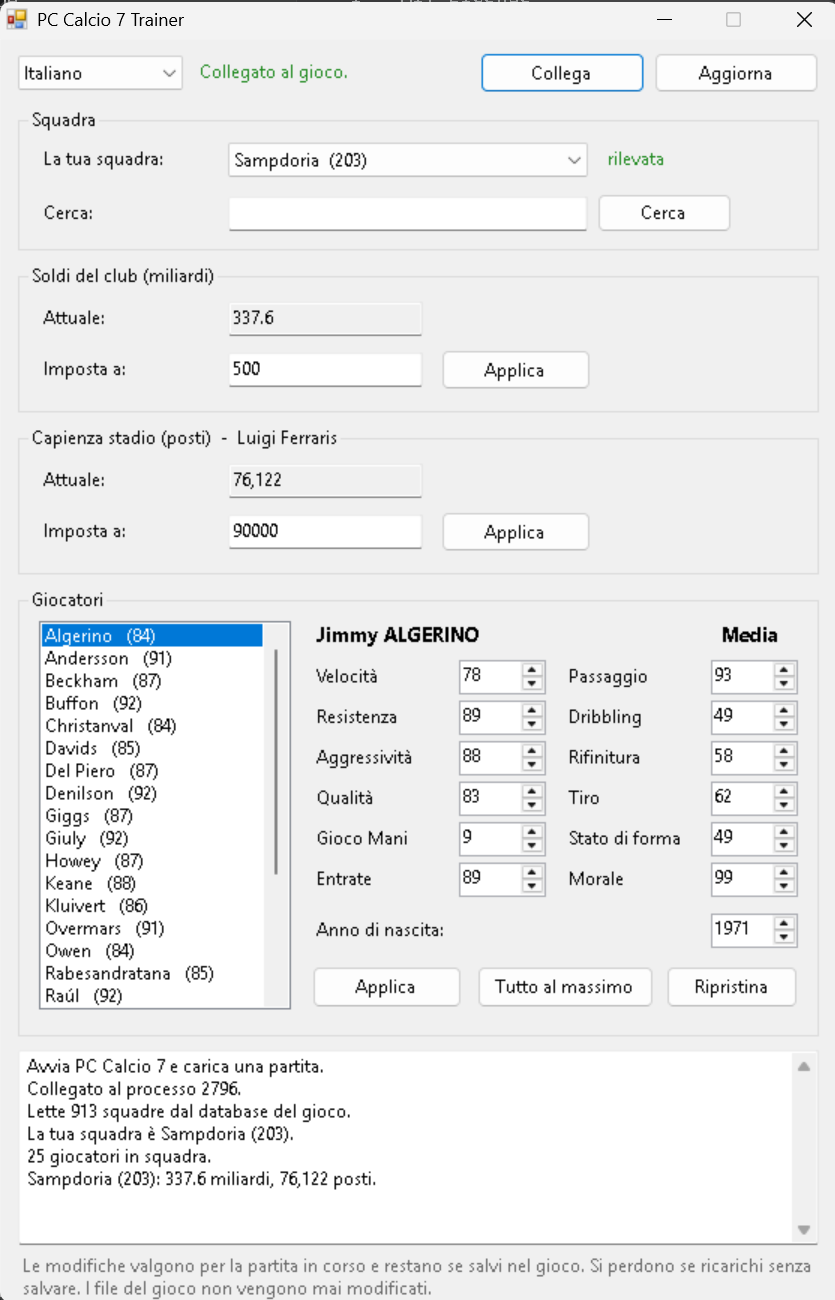Click the current club money value 337.6

tap(325, 318)
